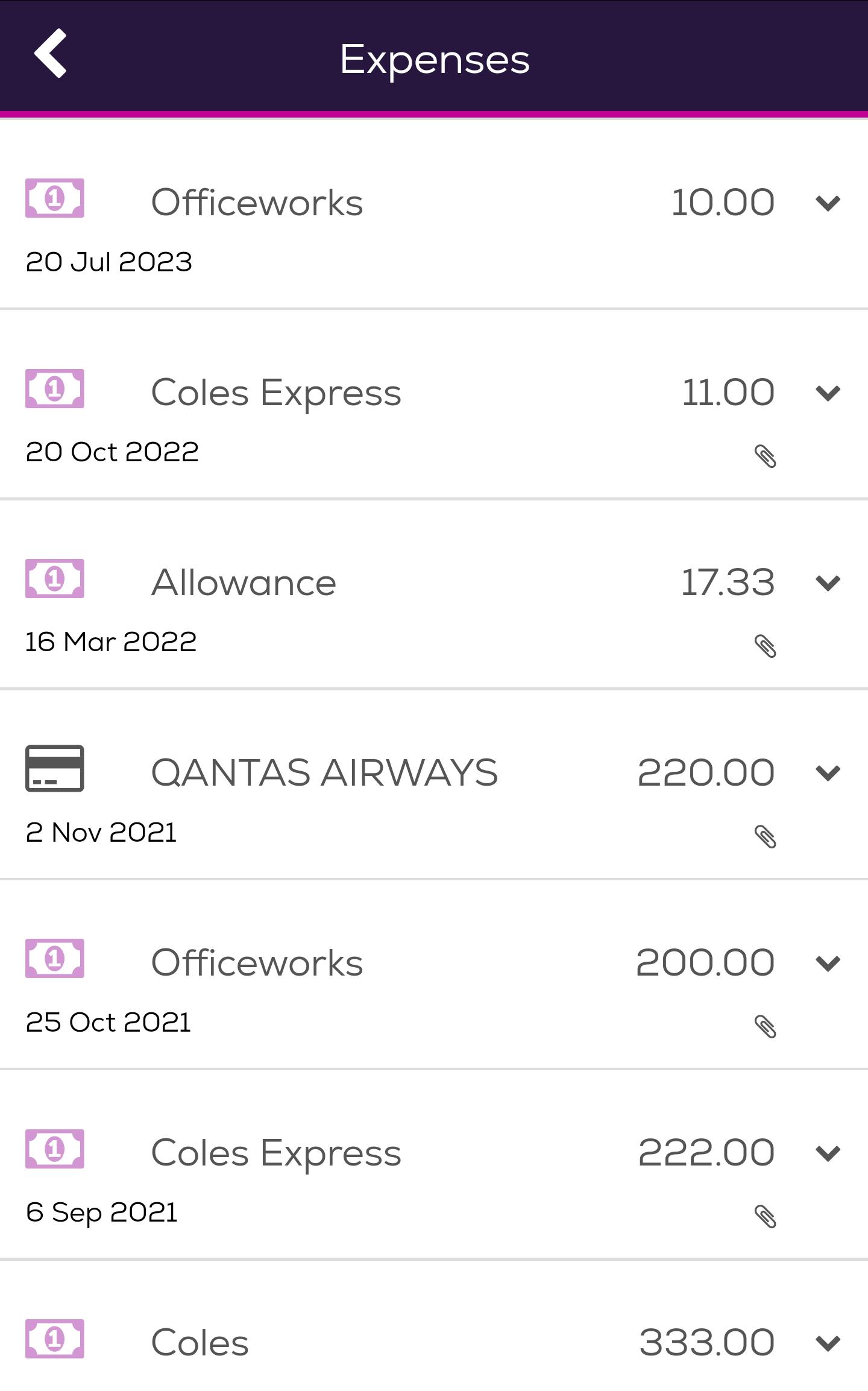The width and height of the screenshot is (868, 1391).
Task: Tap cash icon for Officeworks 10.00 expense
Action: point(54,198)
